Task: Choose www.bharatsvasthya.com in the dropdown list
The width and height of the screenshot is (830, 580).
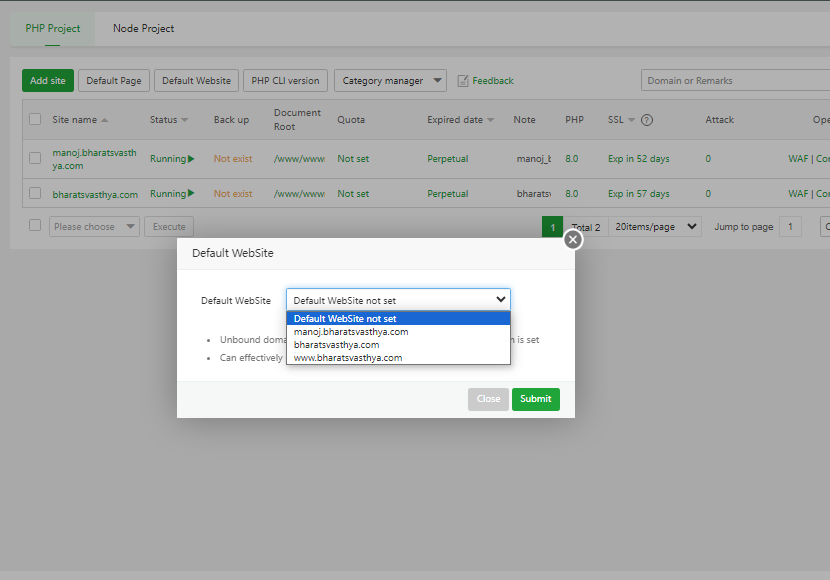Action: pyautogui.click(x=348, y=358)
